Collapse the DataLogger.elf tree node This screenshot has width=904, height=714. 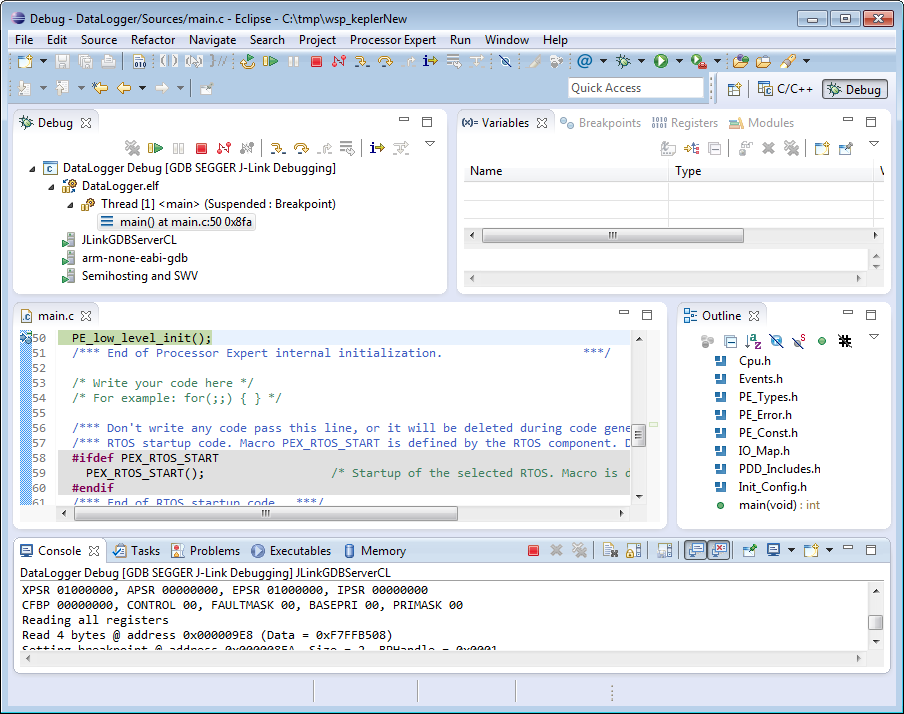pyautogui.click(x=52, y=186)
